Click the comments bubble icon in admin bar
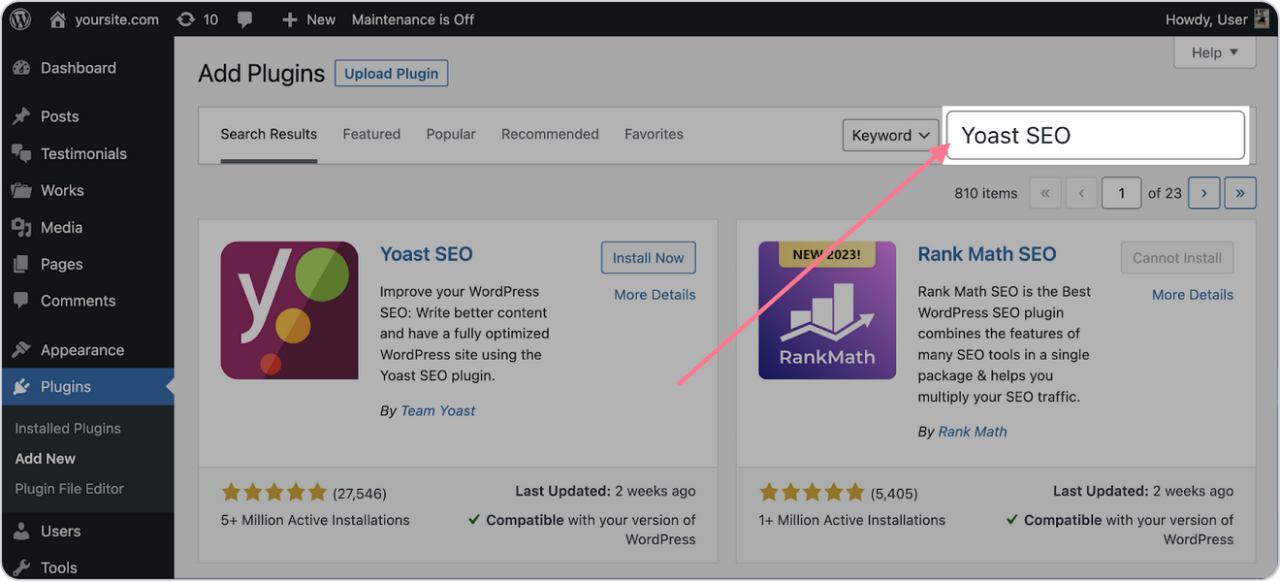Viewport: 1280px width, 582px height. click(x=245, y=19)
